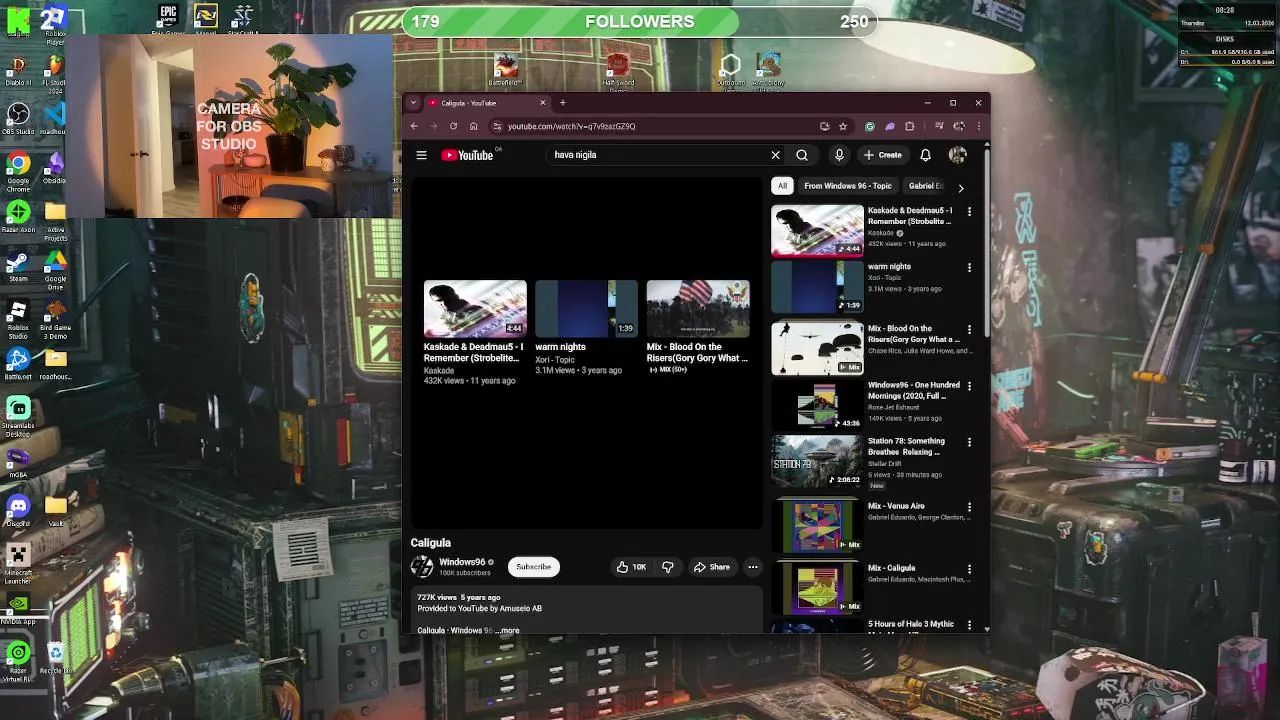This screenshot has height=720, width=1280.
Task: Subscribe to the Windows96 channel
Action: (533, 567)
